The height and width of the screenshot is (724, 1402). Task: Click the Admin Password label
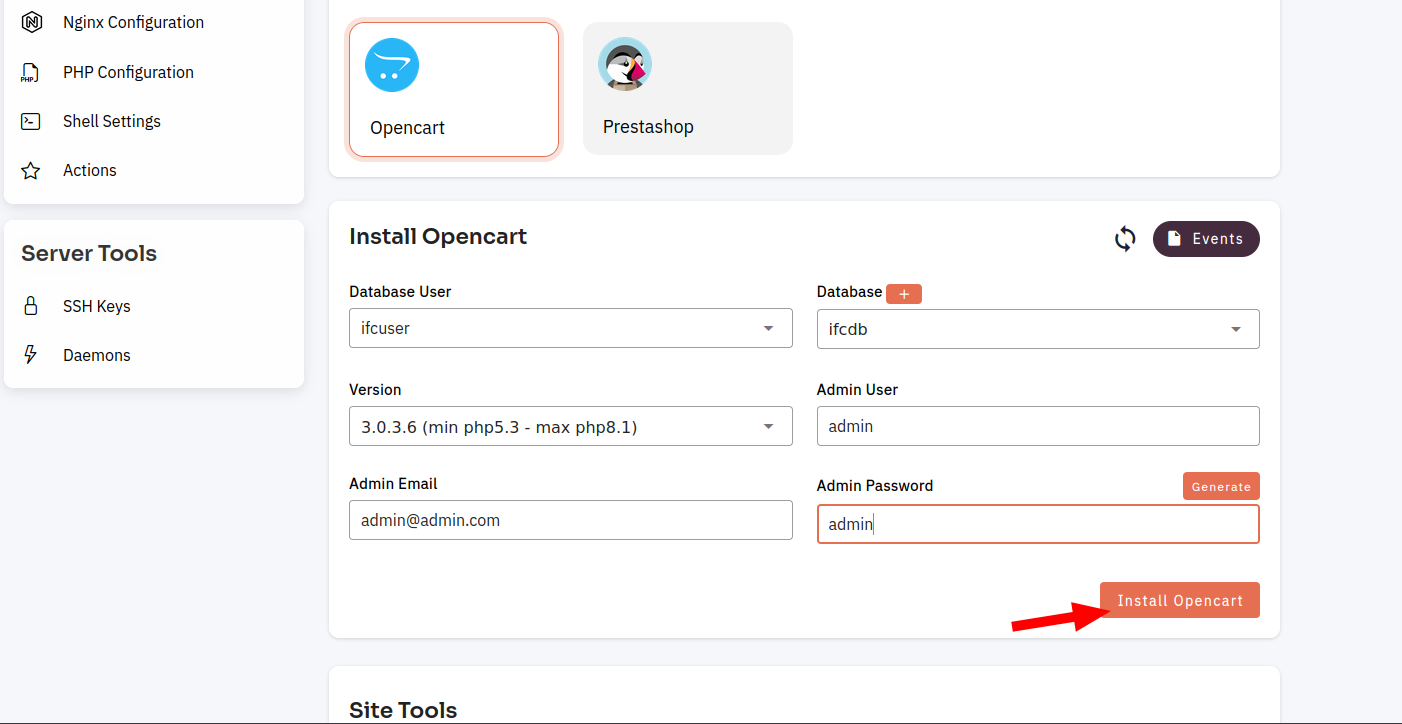pos(875,486)
